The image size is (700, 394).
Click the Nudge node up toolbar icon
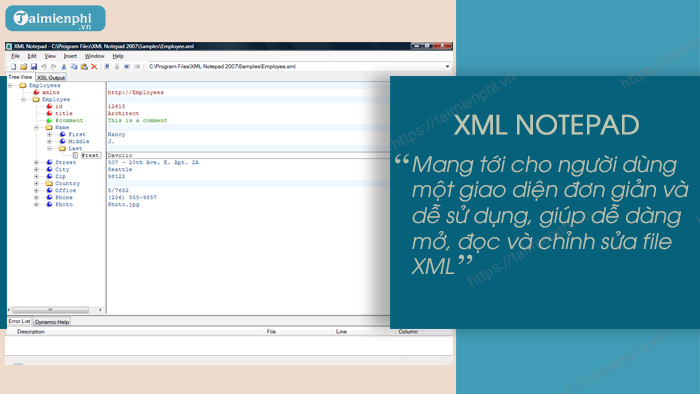point(107,66)
